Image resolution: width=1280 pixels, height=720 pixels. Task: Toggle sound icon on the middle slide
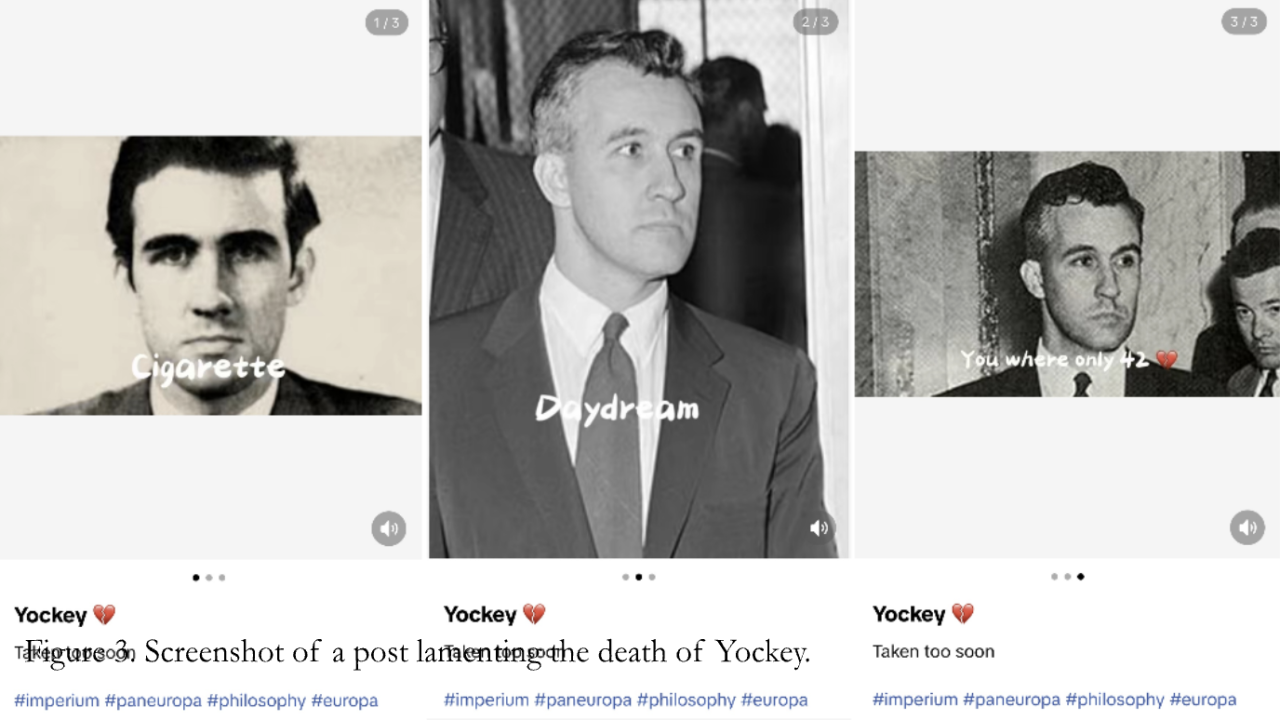pos(819,528)
